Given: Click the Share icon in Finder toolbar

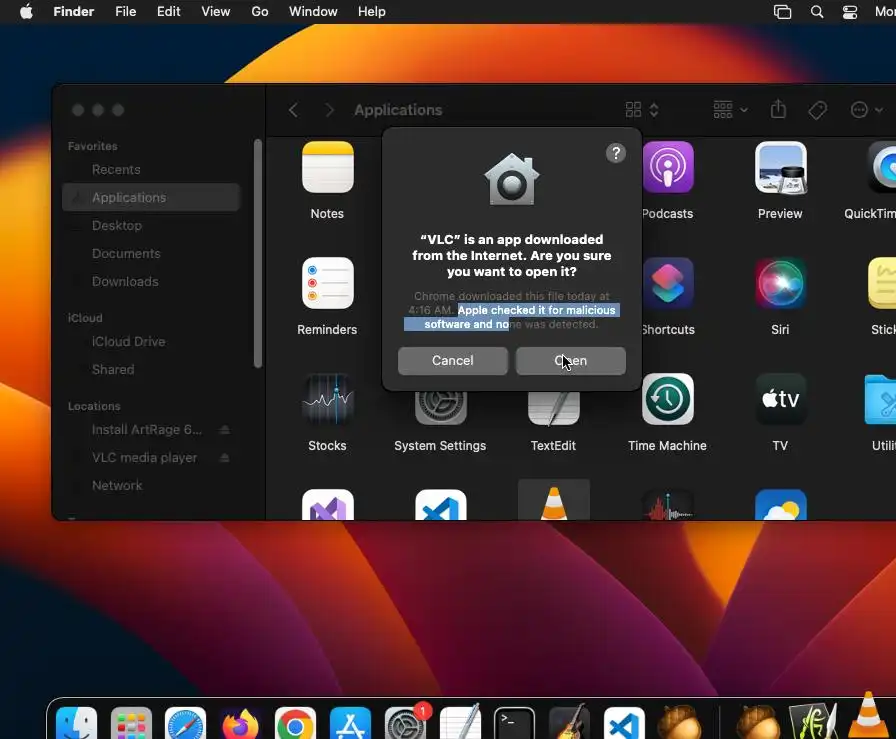Looking at the screenshot, I should [778, 109].
